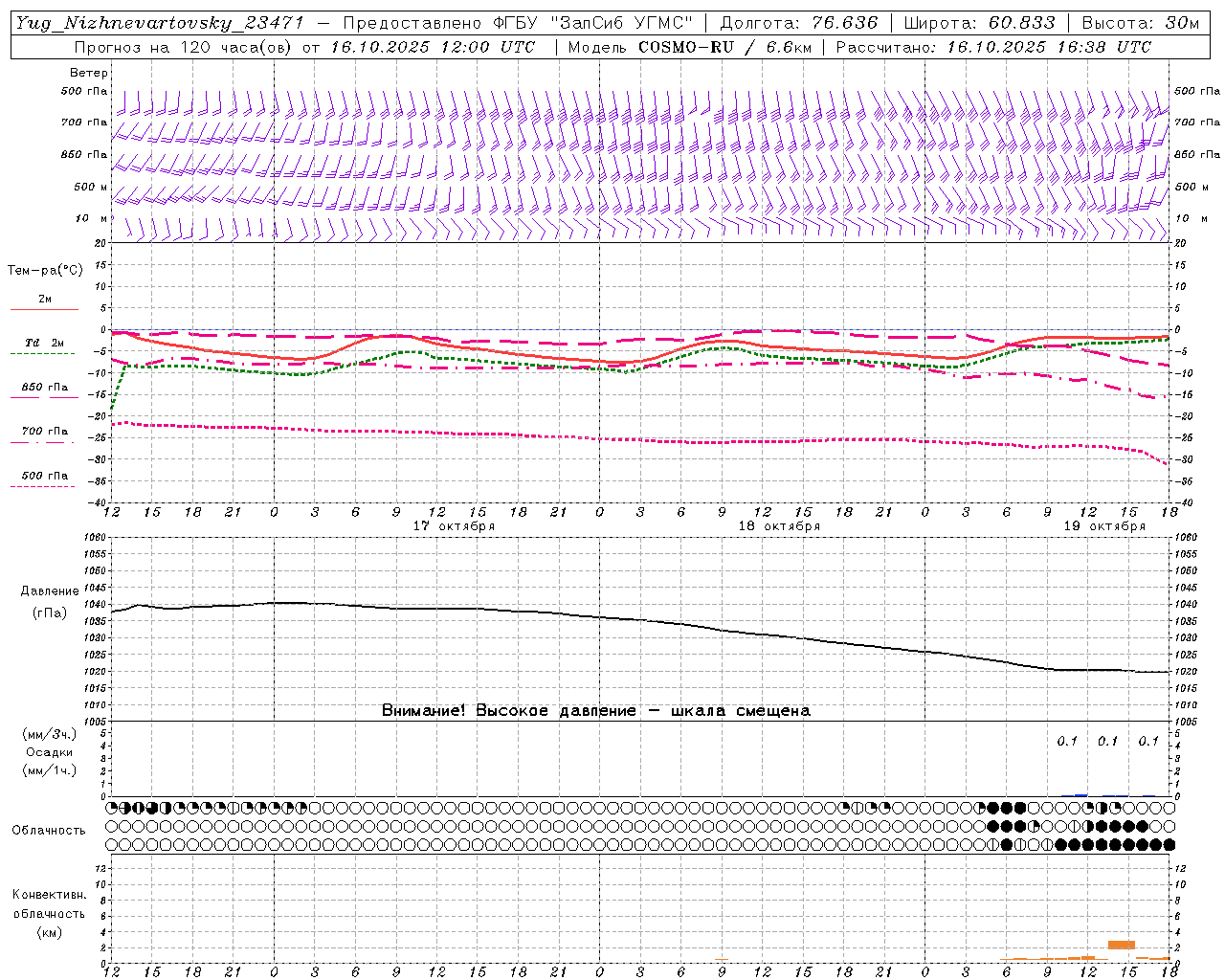Click the Тем-ра(°C) axis label
The image size is (1225, 980).
pos(45,271)
